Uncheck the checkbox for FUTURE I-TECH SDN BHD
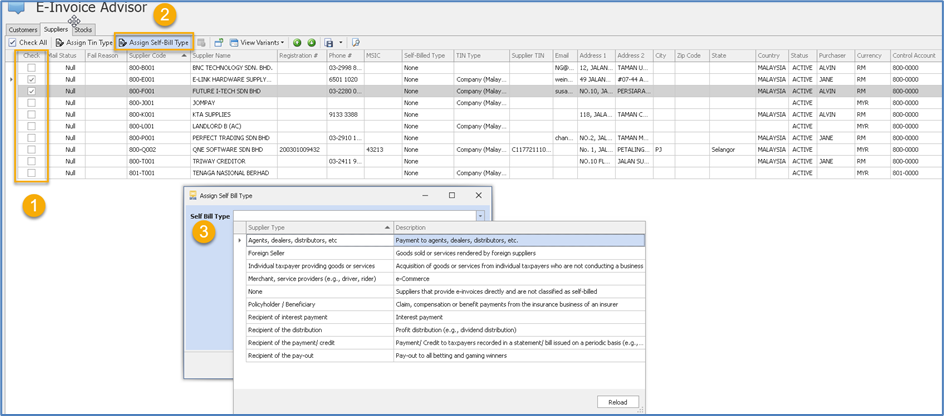The height and width of the screenshot is (416, 944). [32, 91]
